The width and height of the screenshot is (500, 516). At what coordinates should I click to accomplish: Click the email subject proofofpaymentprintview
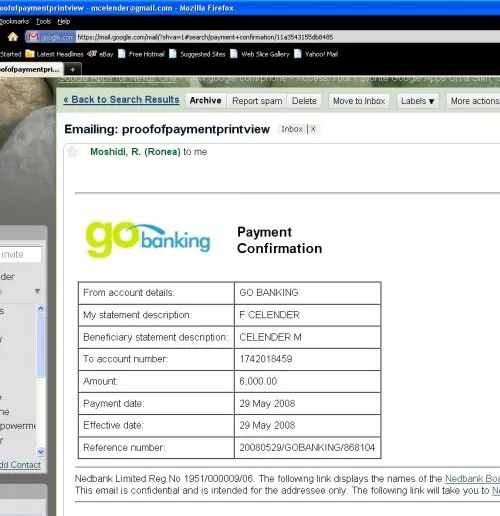click(167, 129)
